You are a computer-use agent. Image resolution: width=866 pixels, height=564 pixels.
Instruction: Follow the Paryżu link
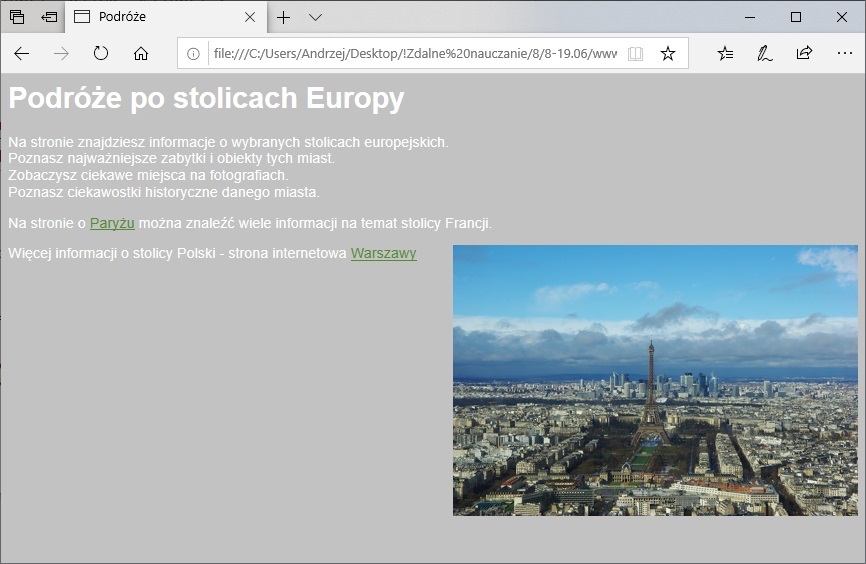click(112, 223)
